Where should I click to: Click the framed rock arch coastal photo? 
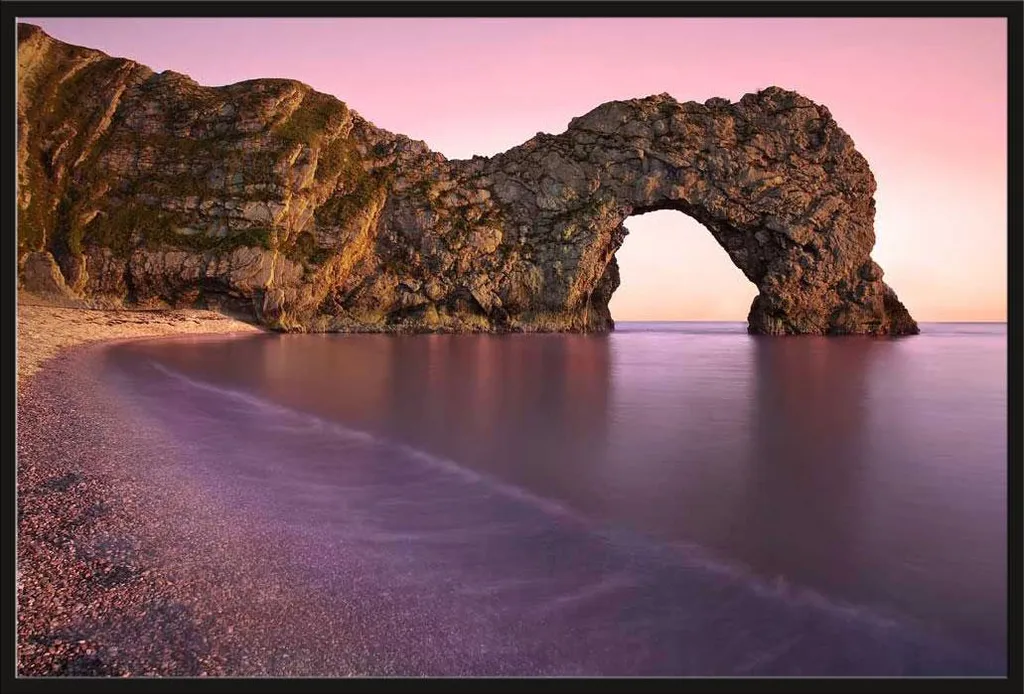[x=512, y=347]
